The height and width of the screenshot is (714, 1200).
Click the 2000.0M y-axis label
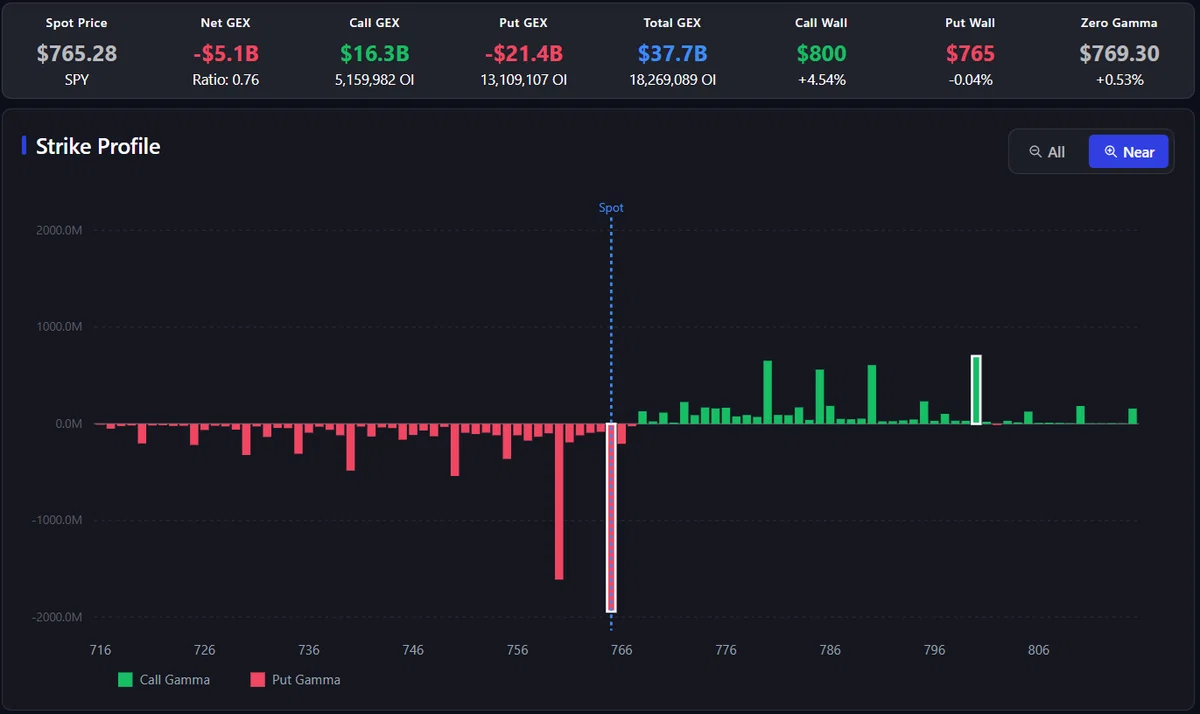click(x=59, y=230)
